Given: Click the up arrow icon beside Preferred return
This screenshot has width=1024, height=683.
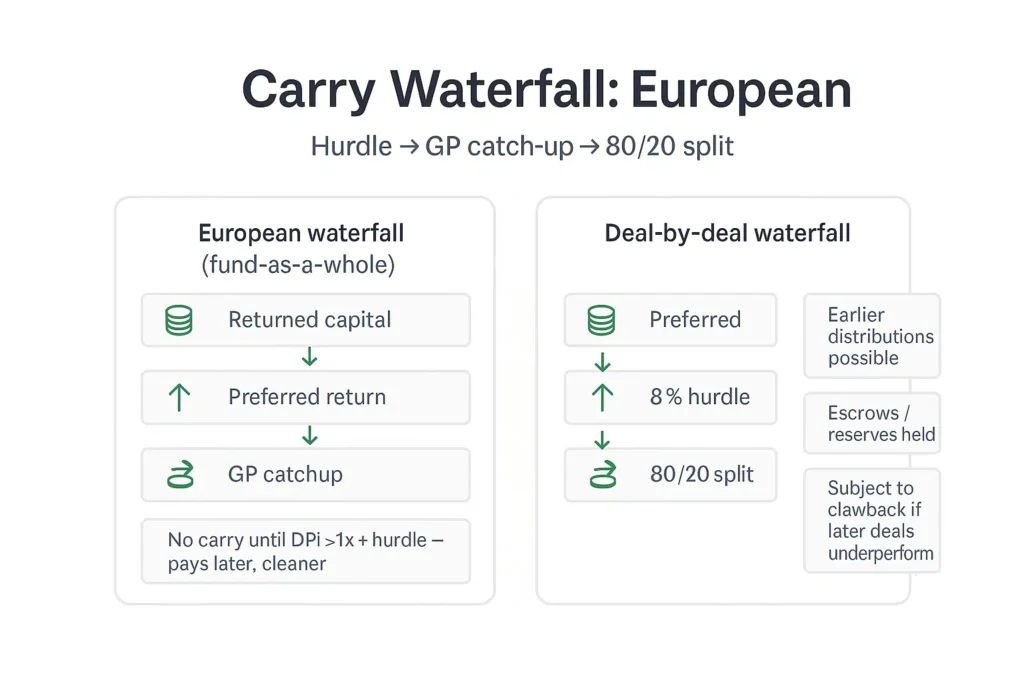Looking at the screenshot, I should (179, 397).
